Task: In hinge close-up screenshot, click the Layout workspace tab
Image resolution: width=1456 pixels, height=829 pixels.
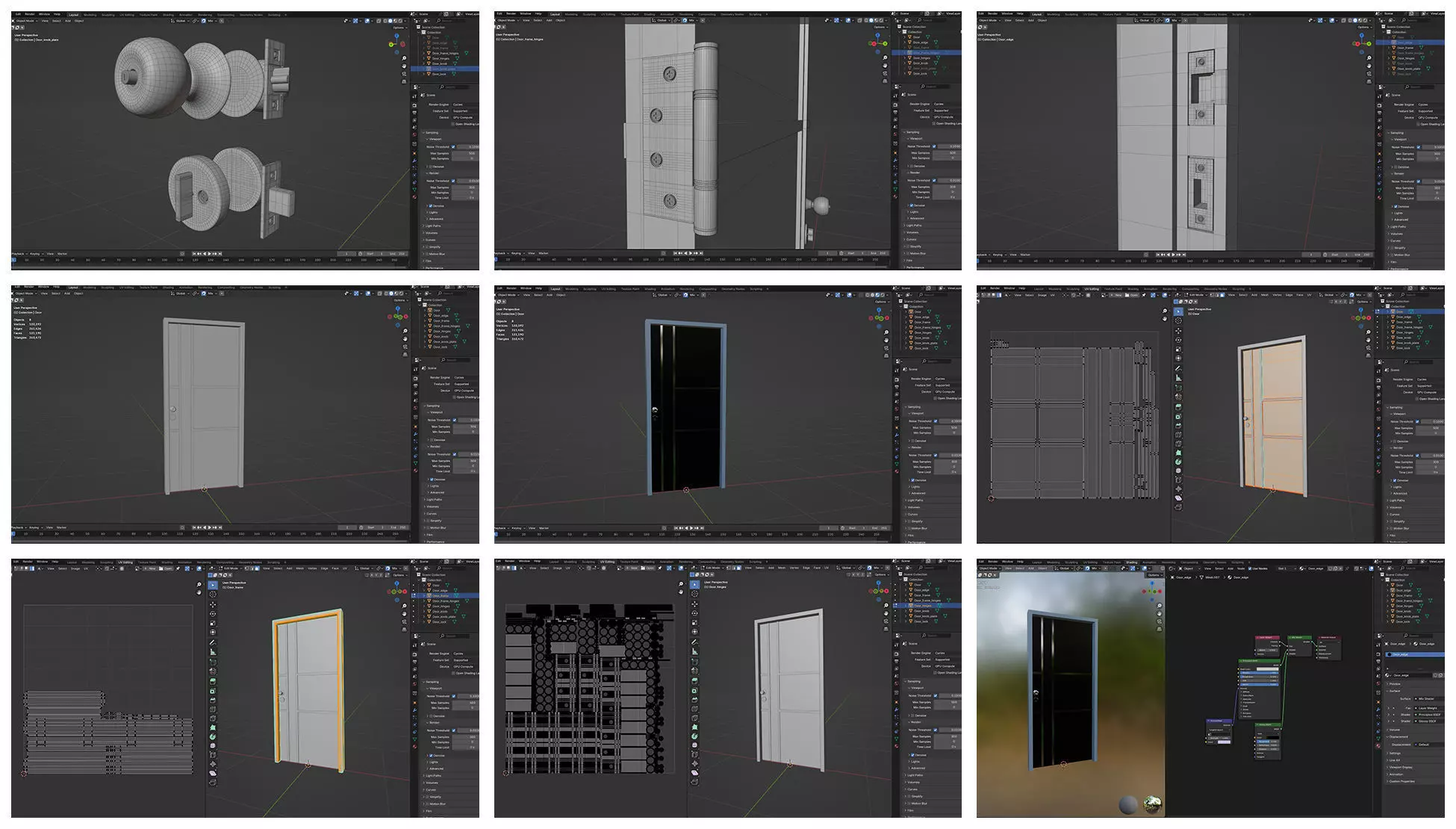Action: pos(555,14)
